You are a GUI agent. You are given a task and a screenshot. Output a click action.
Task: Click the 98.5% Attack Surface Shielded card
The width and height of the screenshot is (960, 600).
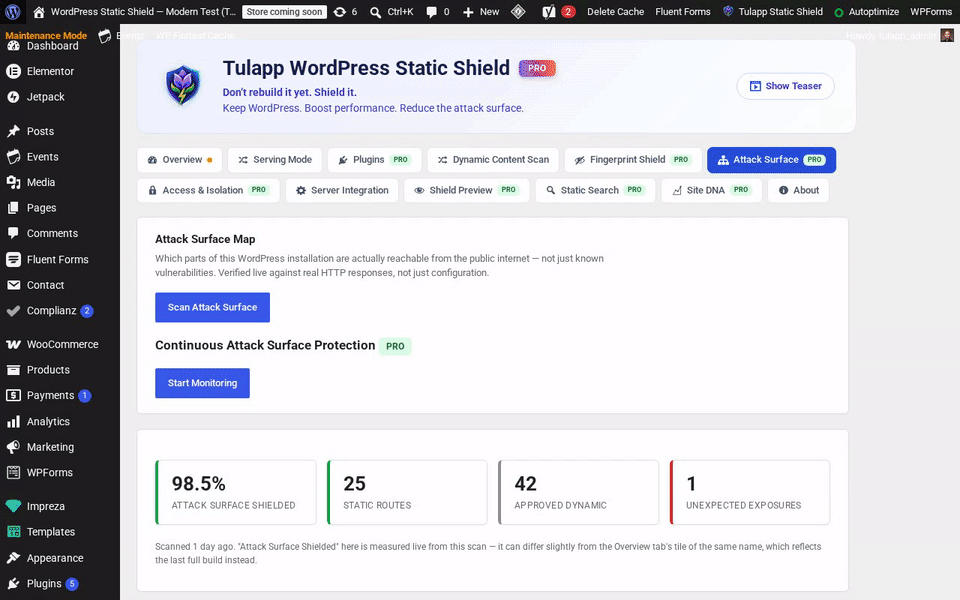click(236, 492)
